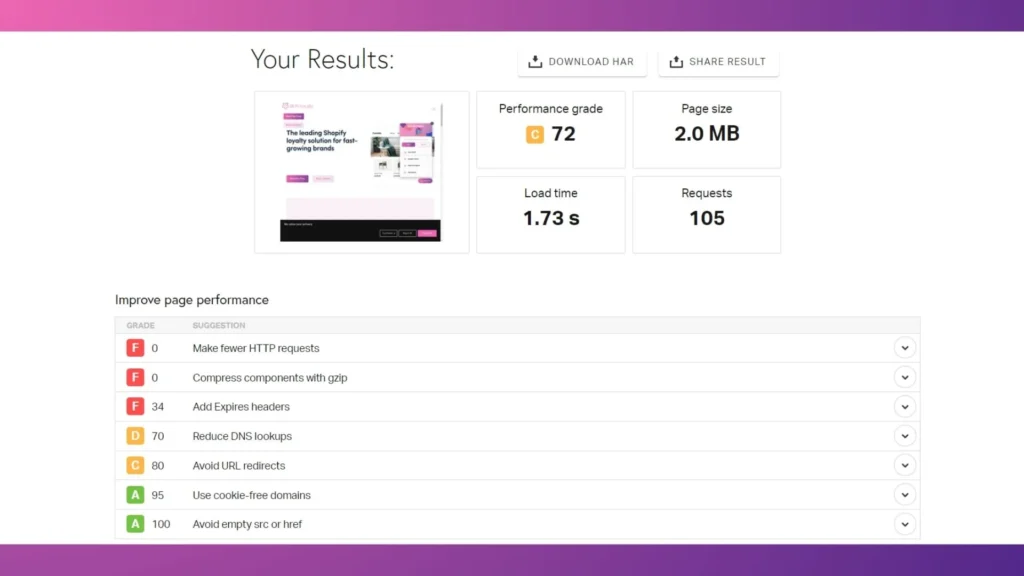
Task: Expand the Avoid URL redirects suggestion
Action: pos(905,465)
